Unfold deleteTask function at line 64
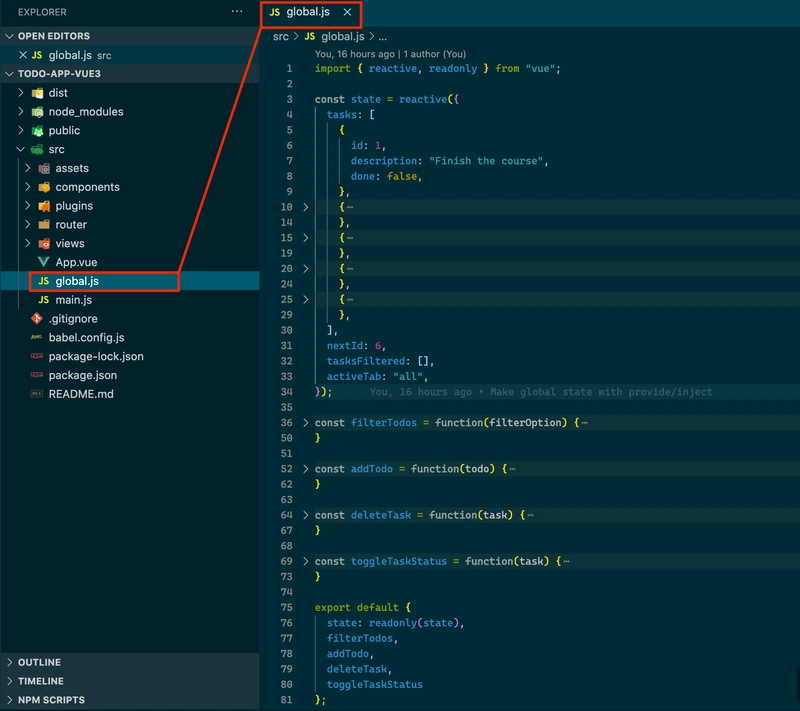The width and height of the screenshot is (800, 711). 305,515
